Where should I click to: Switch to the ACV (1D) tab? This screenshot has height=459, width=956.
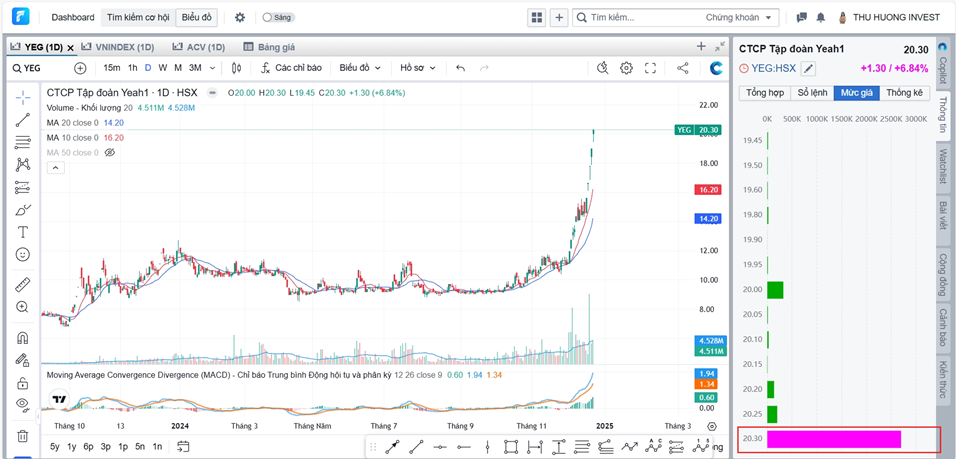199,47
